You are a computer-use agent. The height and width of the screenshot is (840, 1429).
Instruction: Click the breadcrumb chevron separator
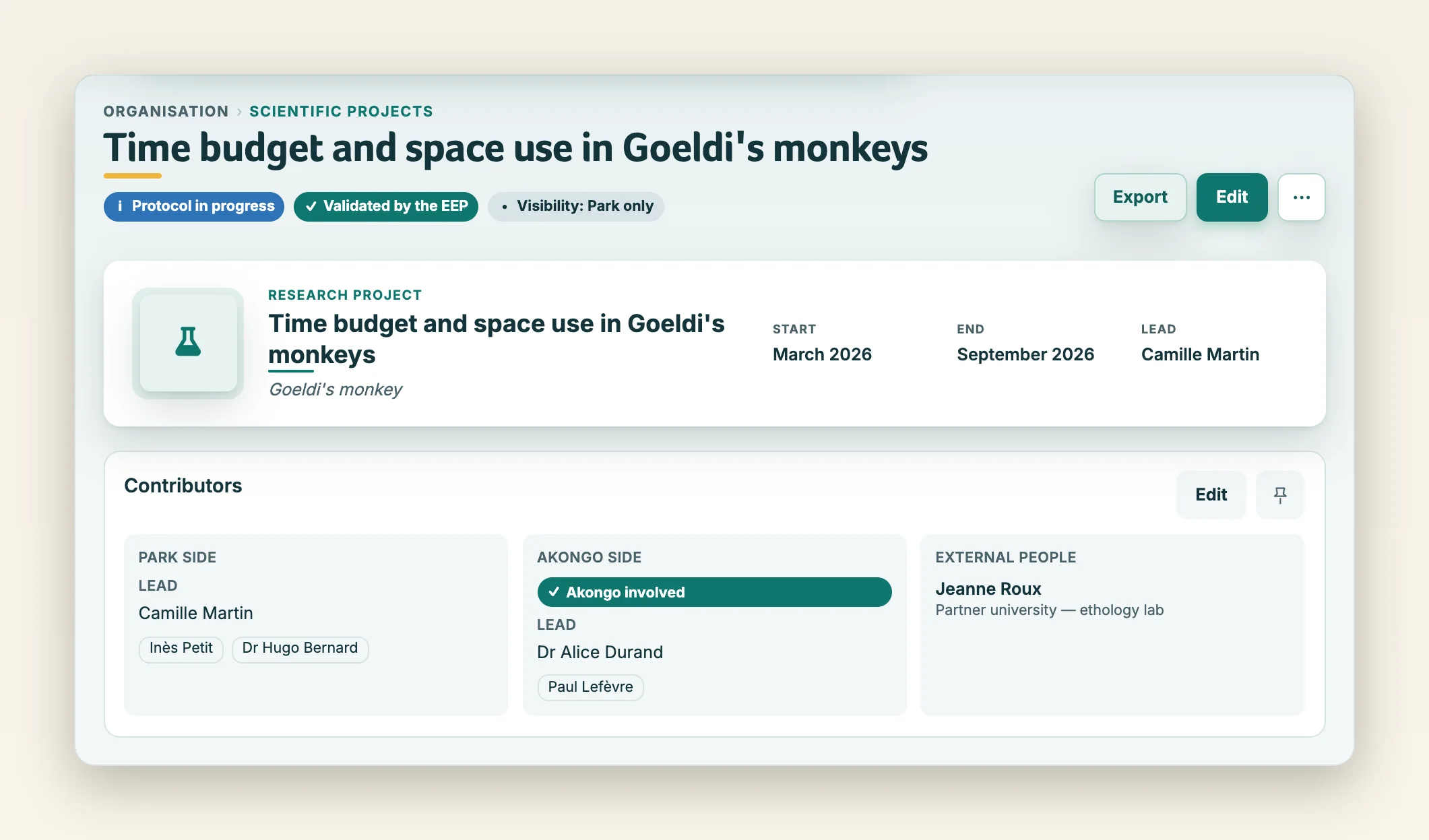coord(239,112)
